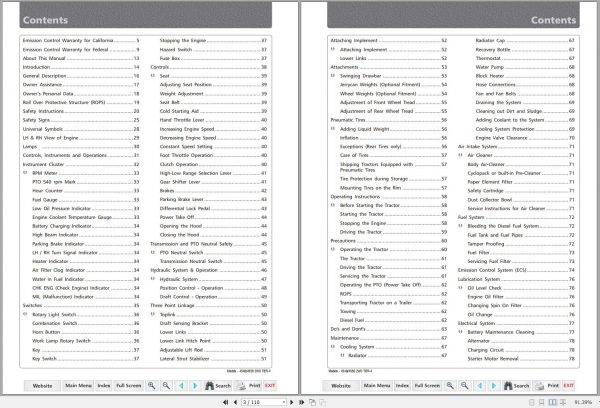
Task: Click Main Menu button on left page
Action: pyautogui.click(x=78, y=385)
